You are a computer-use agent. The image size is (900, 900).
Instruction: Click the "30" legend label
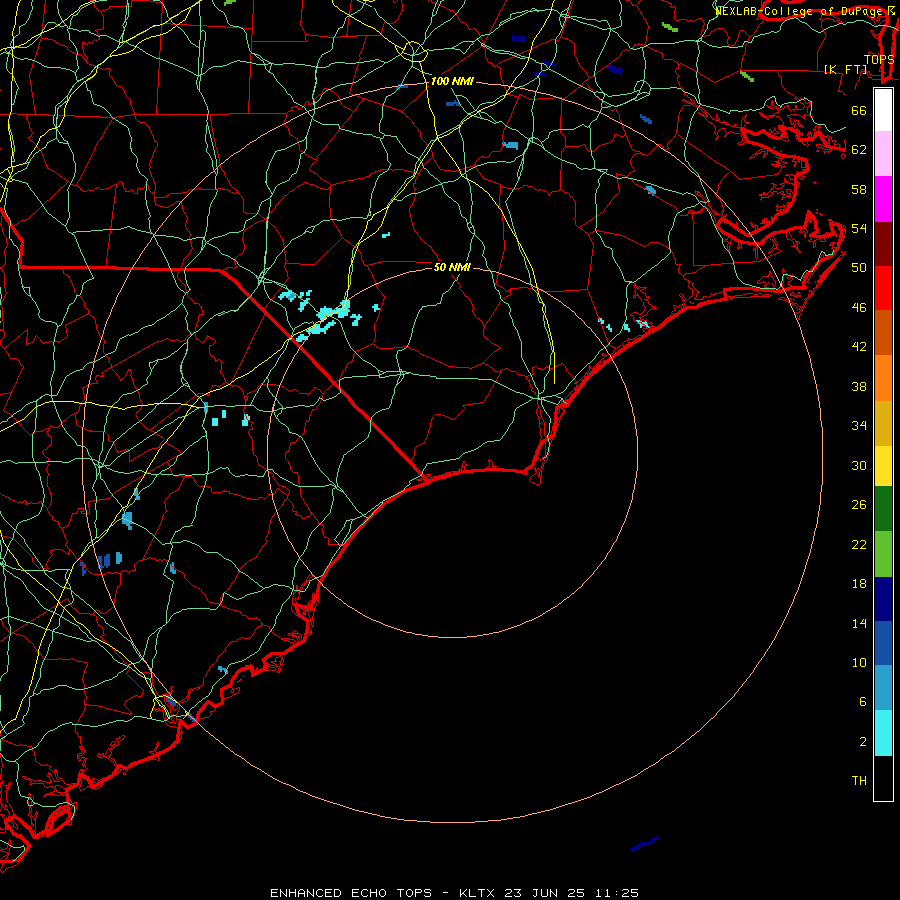859,465
